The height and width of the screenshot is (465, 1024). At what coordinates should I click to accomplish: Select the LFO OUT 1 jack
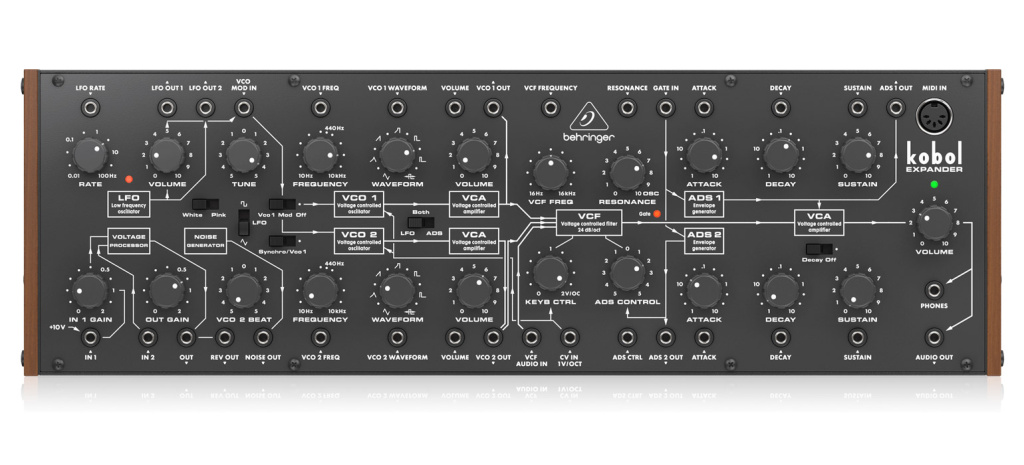point(167,107)
